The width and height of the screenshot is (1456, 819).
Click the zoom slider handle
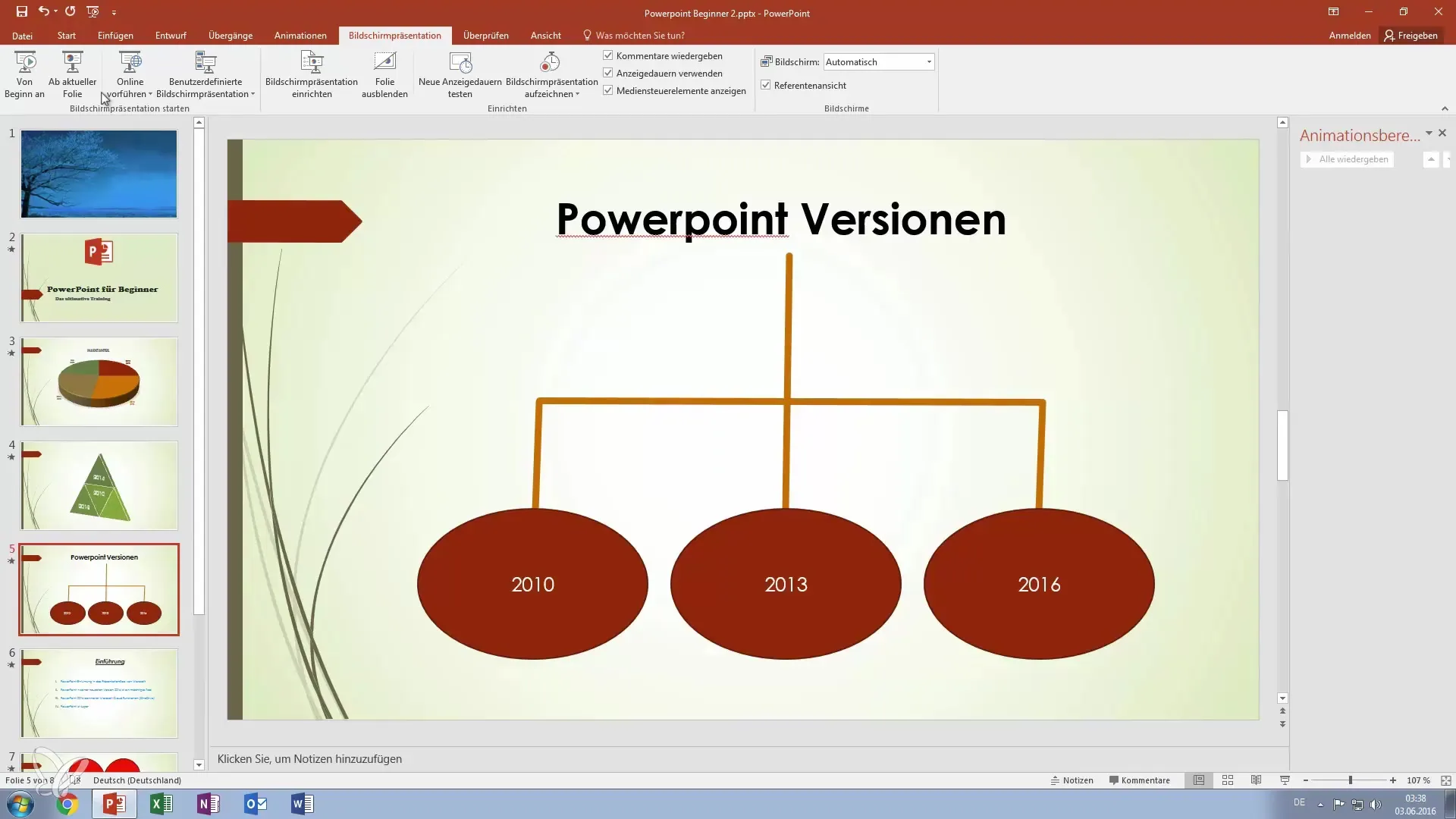tap(1351, 780)
